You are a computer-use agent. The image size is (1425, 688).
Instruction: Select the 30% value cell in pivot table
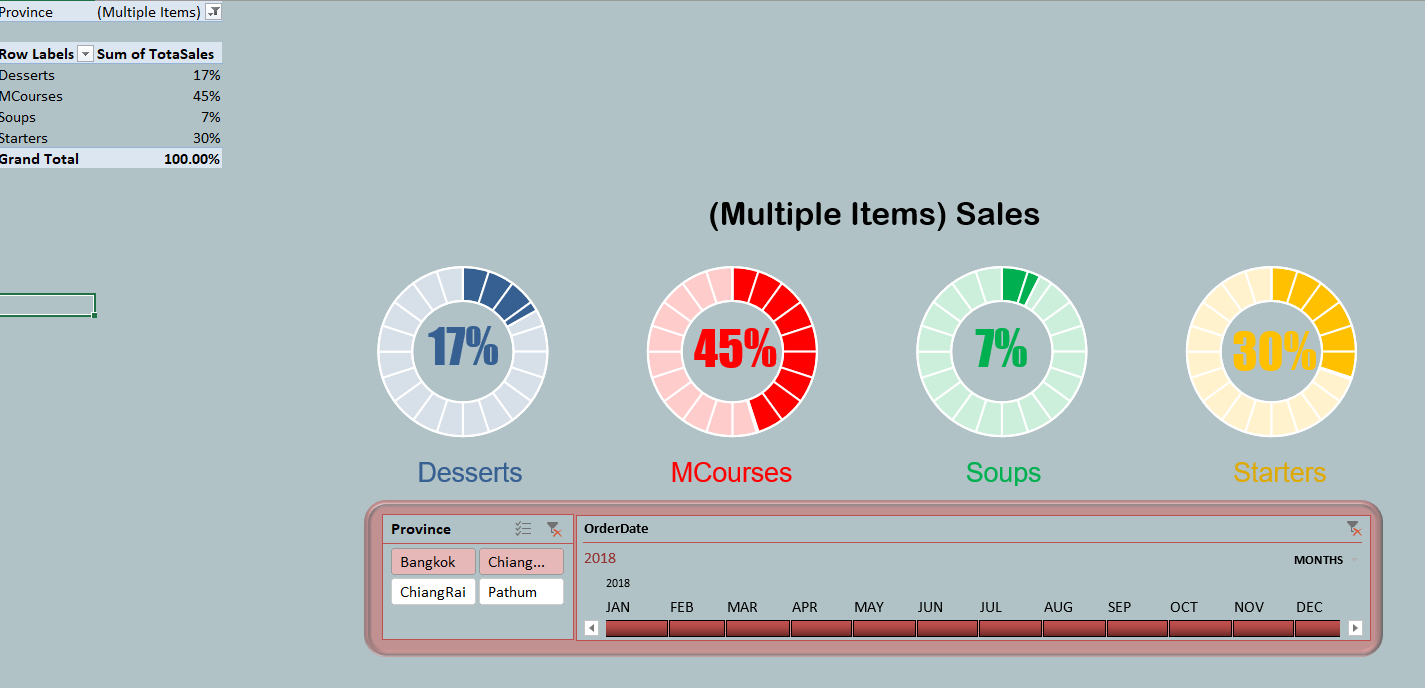click(159, 138)
